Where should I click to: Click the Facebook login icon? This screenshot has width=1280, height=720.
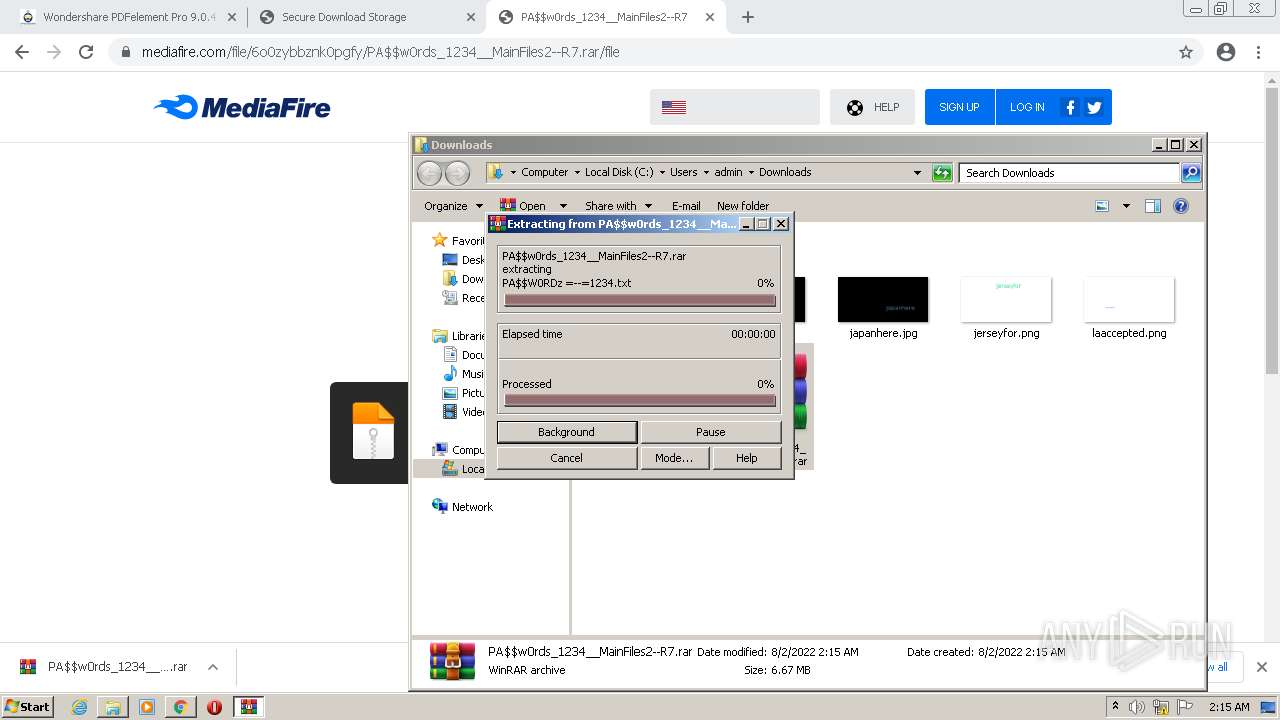coord(1070,107)
